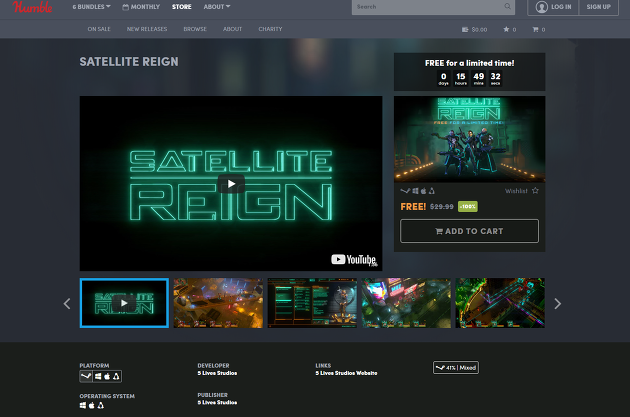This screenshot has height=417, width=630.
Task: Play the Satellite Reign trailer video
Action: pyautogui.click(x=231, y=184)
